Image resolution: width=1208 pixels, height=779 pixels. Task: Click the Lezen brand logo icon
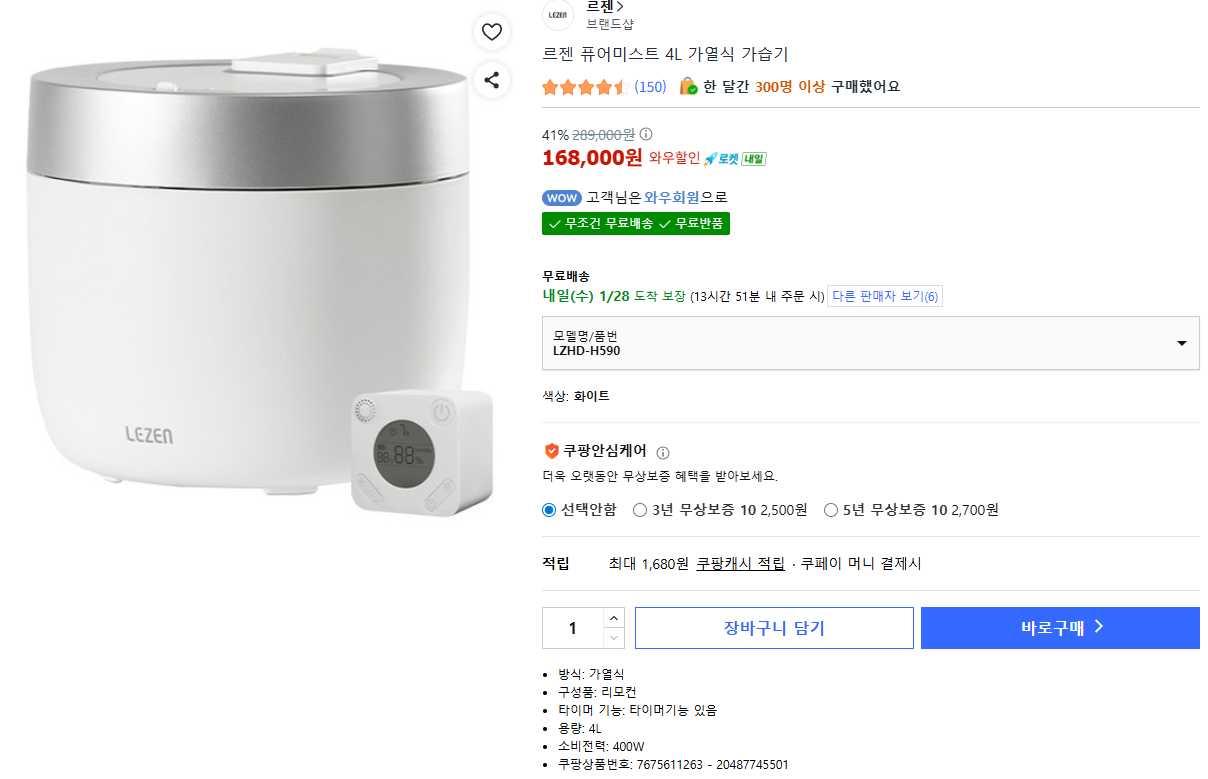click(558, 14)
